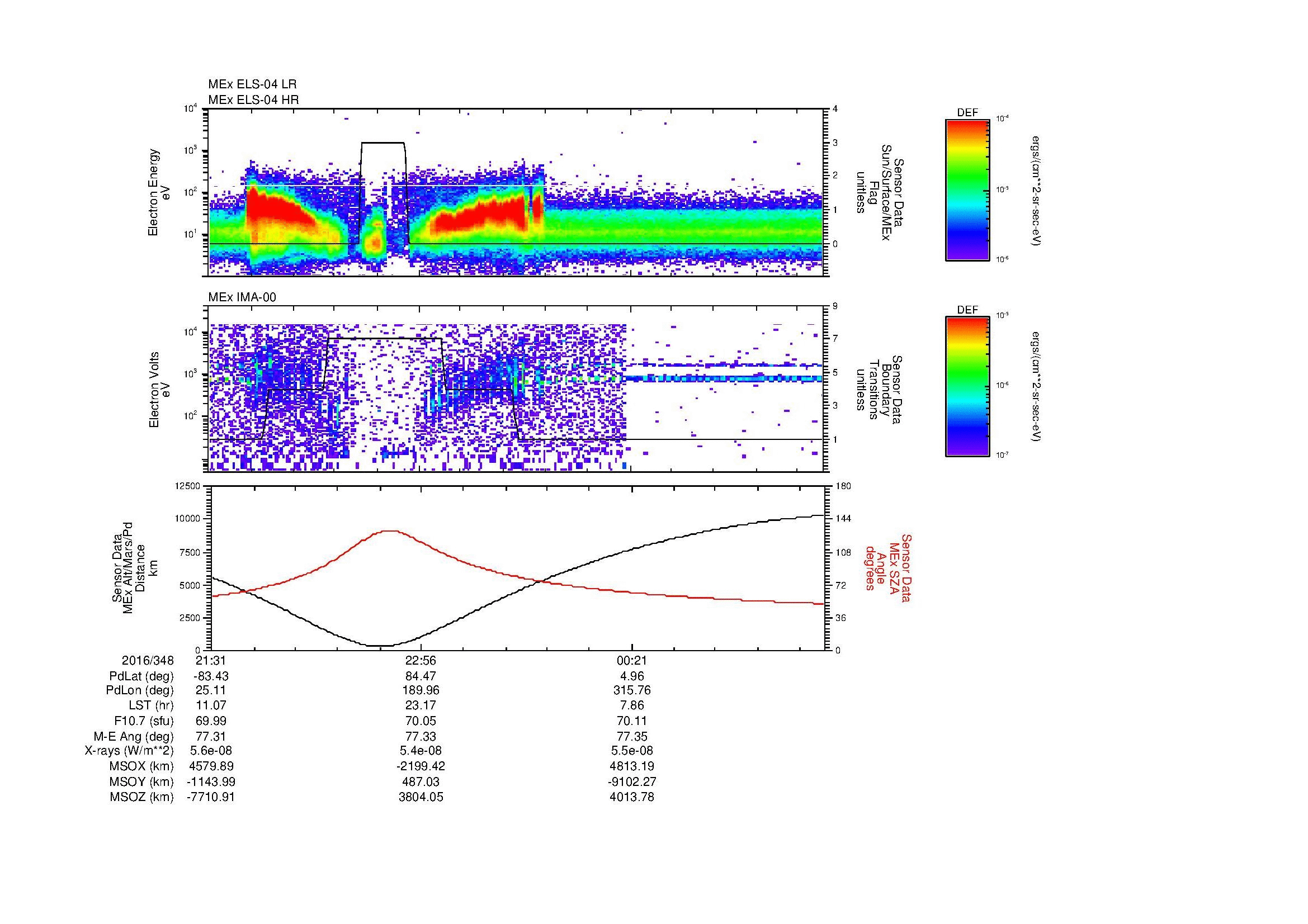
Task: Click the 'MSOX (km)' row label
Action: 142,766
